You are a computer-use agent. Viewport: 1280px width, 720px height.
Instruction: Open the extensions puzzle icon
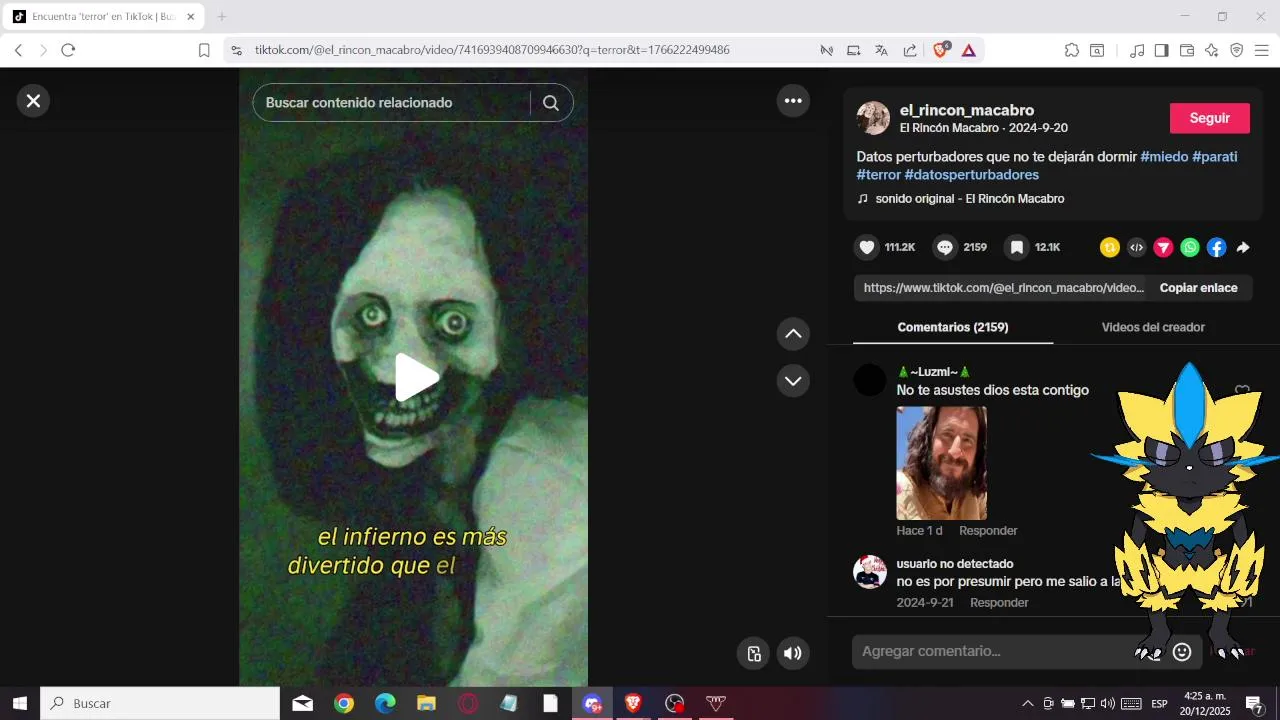click(x=1072, y=50)
